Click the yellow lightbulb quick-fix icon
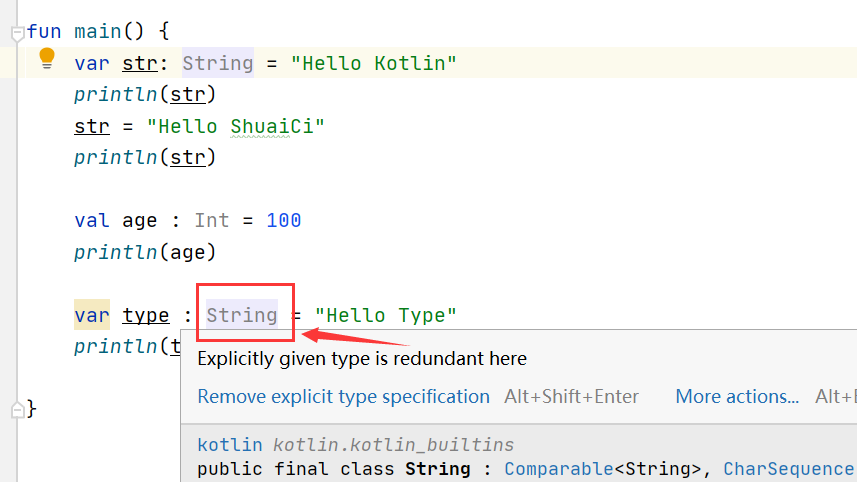The image size is (857, 482). tap(47, 58)
